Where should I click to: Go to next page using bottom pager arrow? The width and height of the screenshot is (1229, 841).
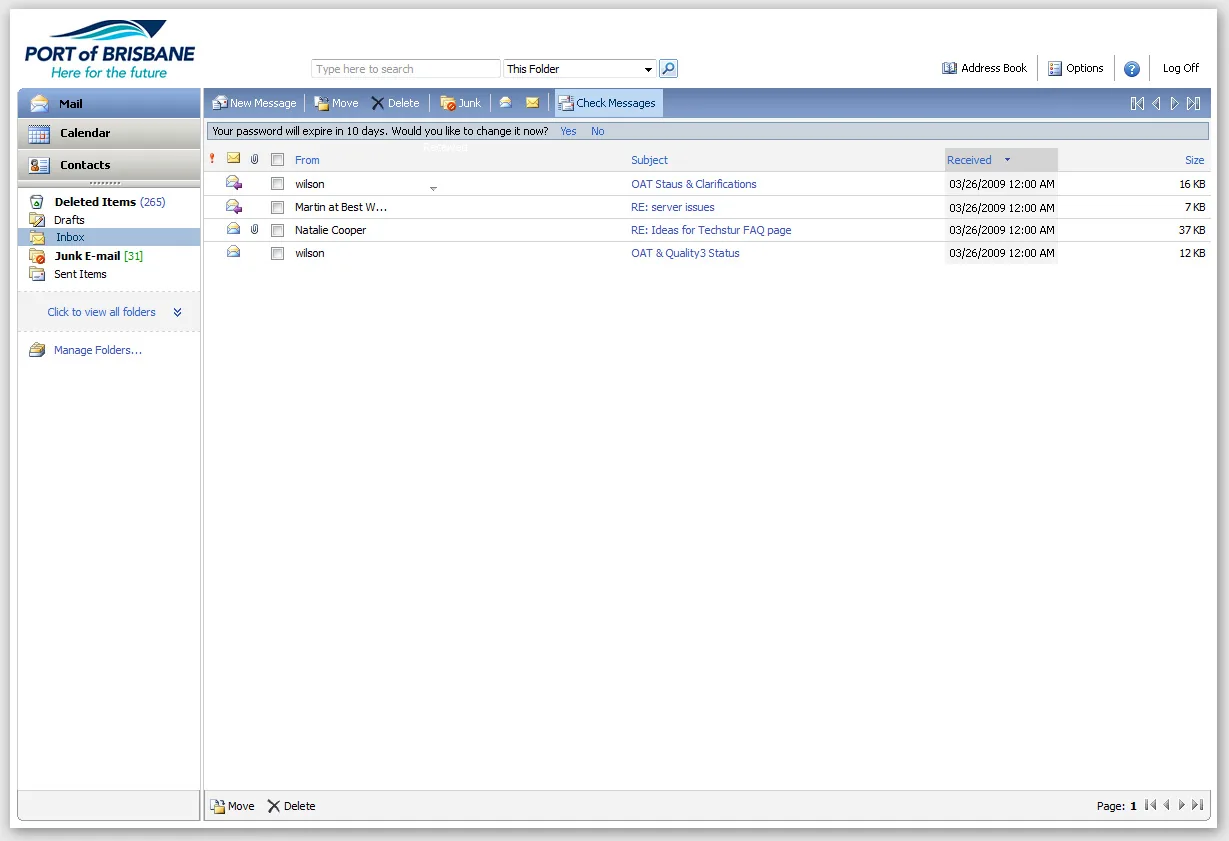point(1182,805)
